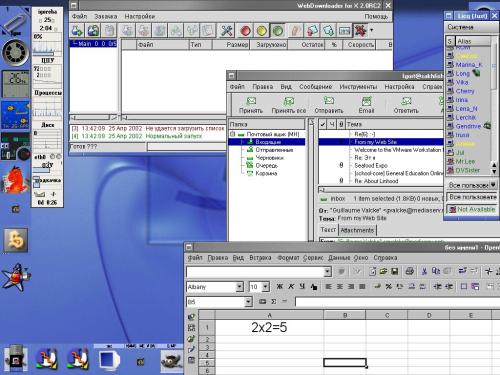Screen dimensions: 500x375
Task: Click the Not Available status button in Licq
Action: (x=472, y=209)
